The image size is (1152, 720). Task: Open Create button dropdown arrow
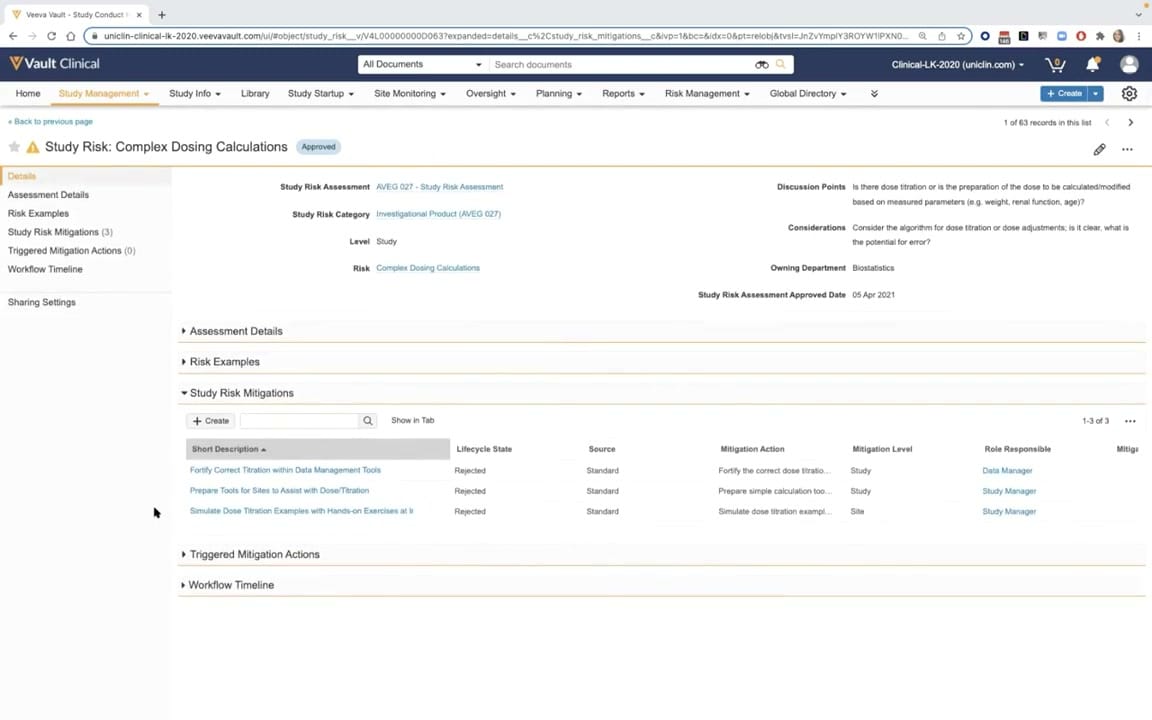click(1095, 94)
